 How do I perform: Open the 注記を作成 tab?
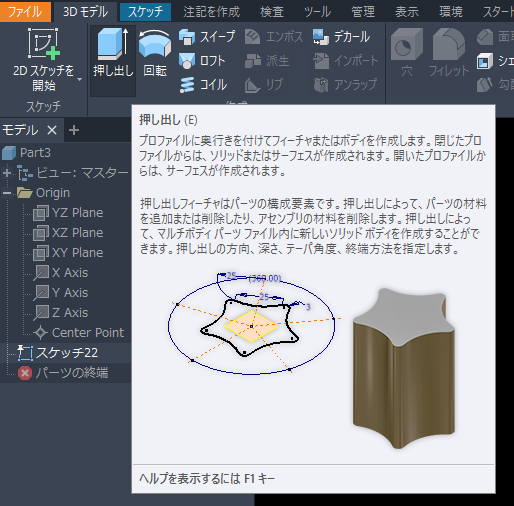click(x=212, y=12)
